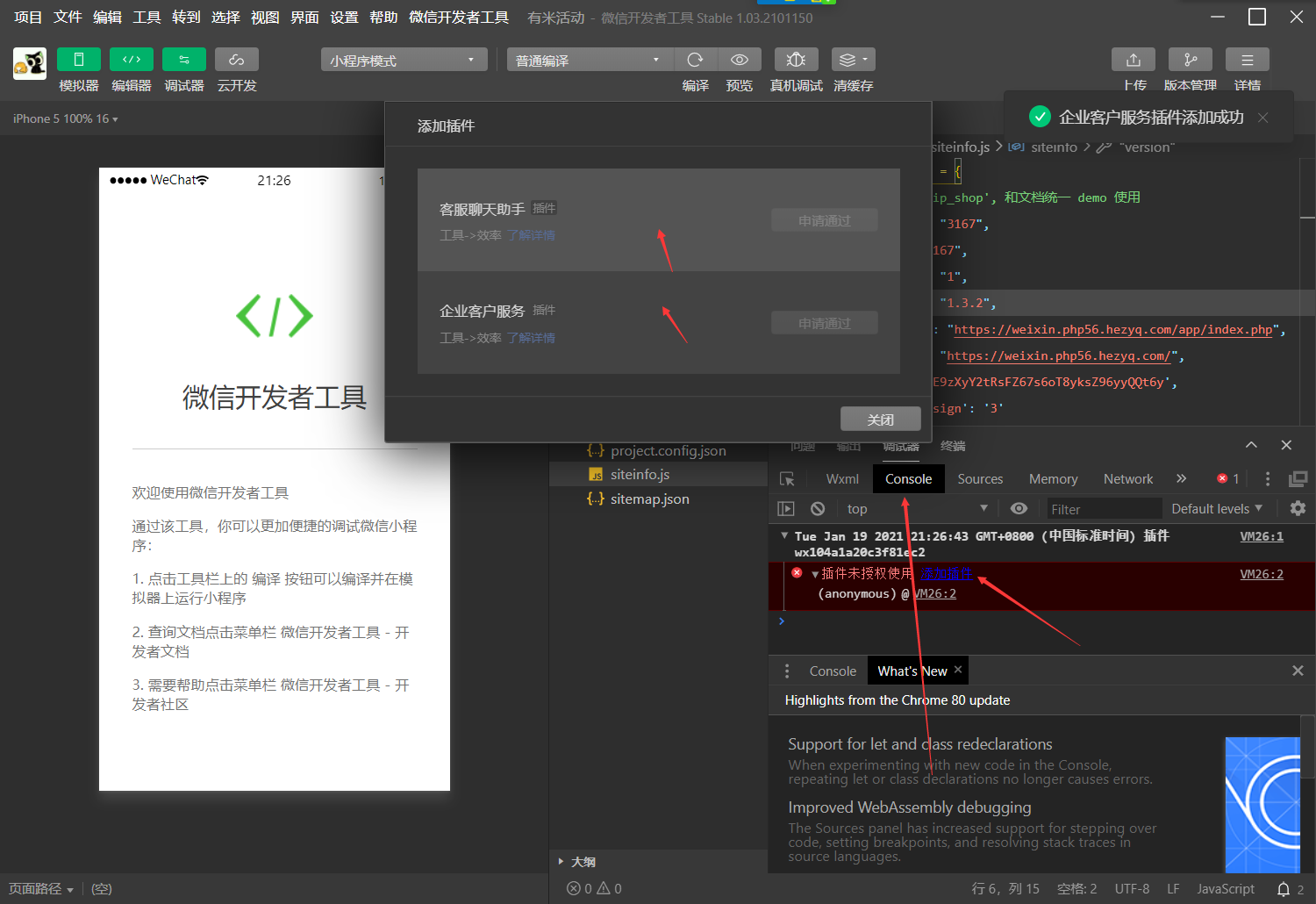Open console settings gear icon
This screenshot has height=904, width=1316.
coord(1298,508)
